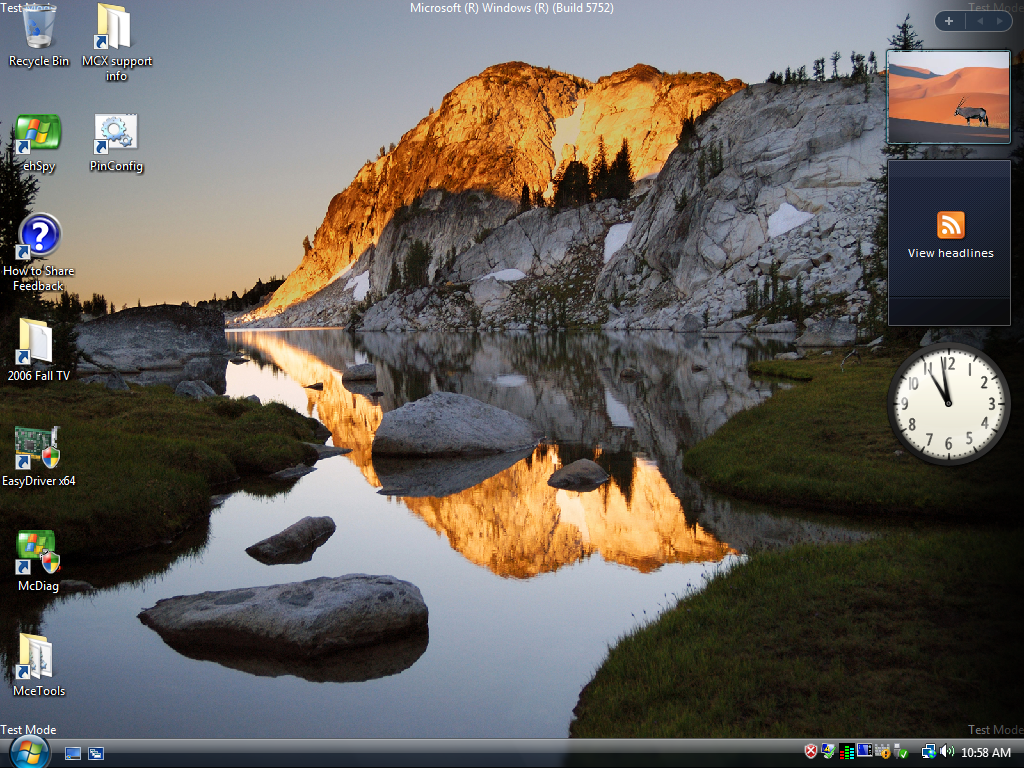Click the slideshow gadget oryx picture
This screenshot has width=1024, height=768.
coord(948,97)
